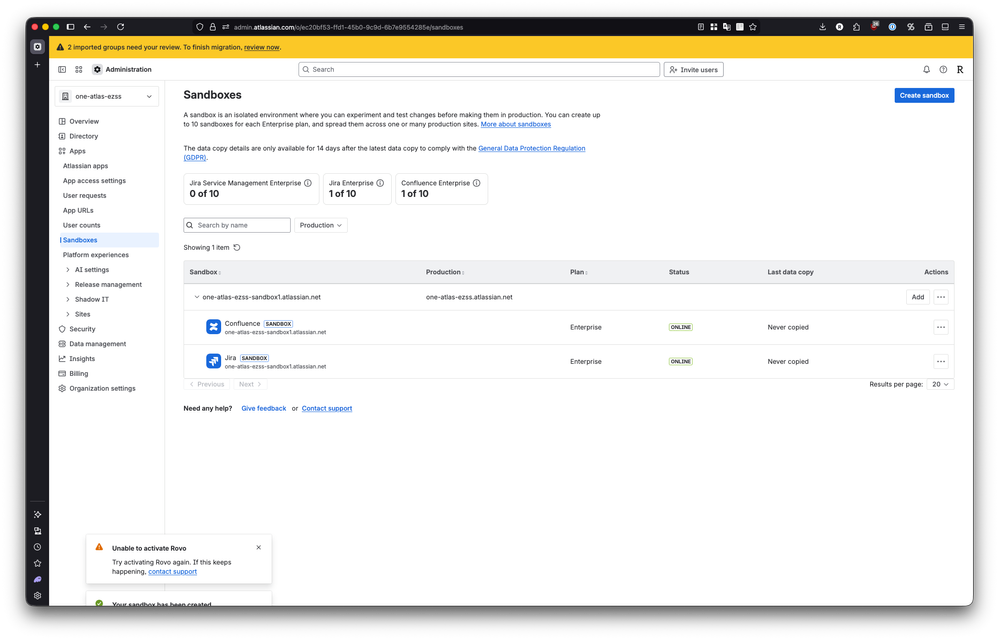Click the Confluence app icon

(x=213, y=327)
